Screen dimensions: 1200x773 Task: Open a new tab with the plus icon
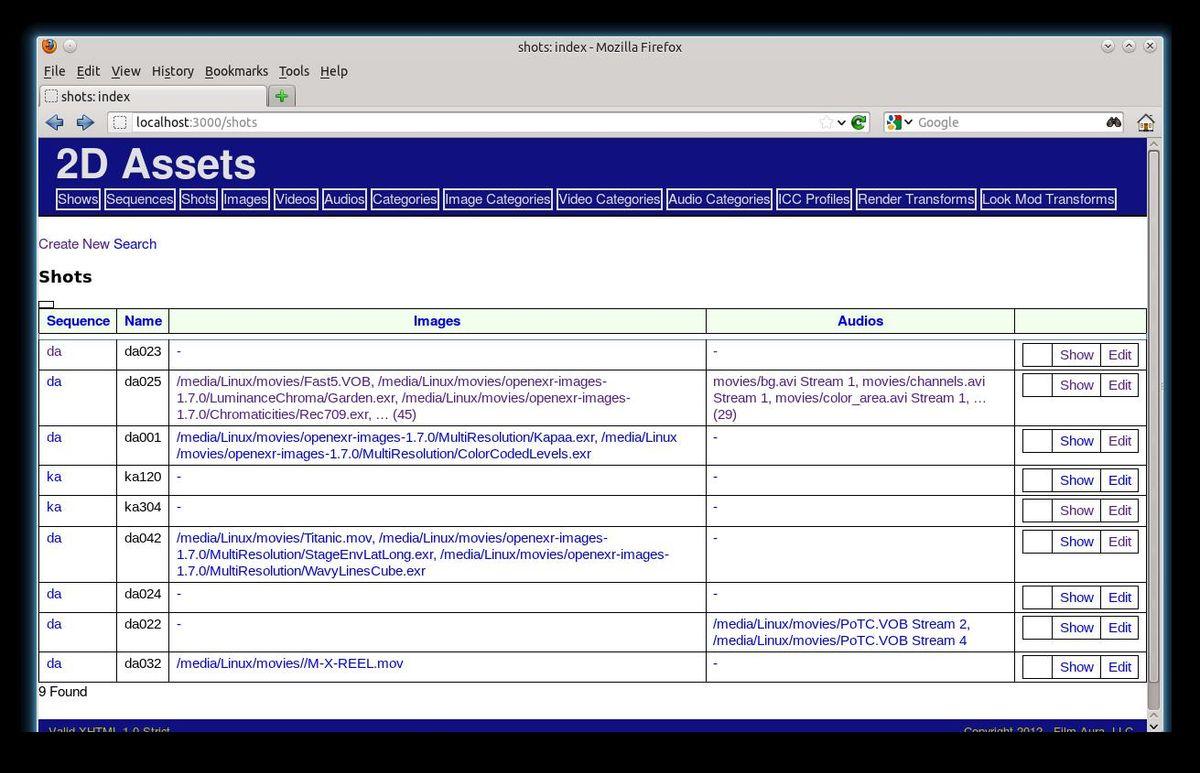pyautogui.click(x=282, y=96)
